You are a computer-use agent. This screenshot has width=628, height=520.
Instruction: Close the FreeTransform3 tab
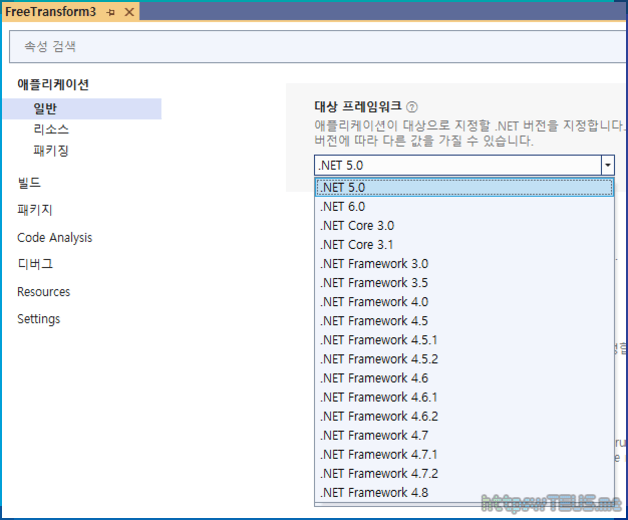(x=129, y=12)
